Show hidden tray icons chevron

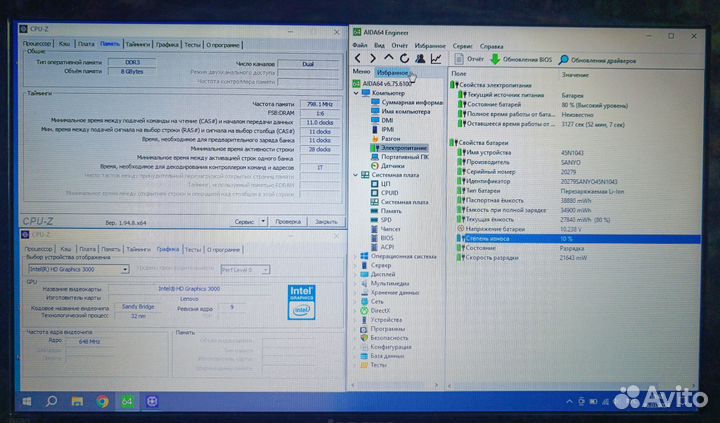(569, 402)
